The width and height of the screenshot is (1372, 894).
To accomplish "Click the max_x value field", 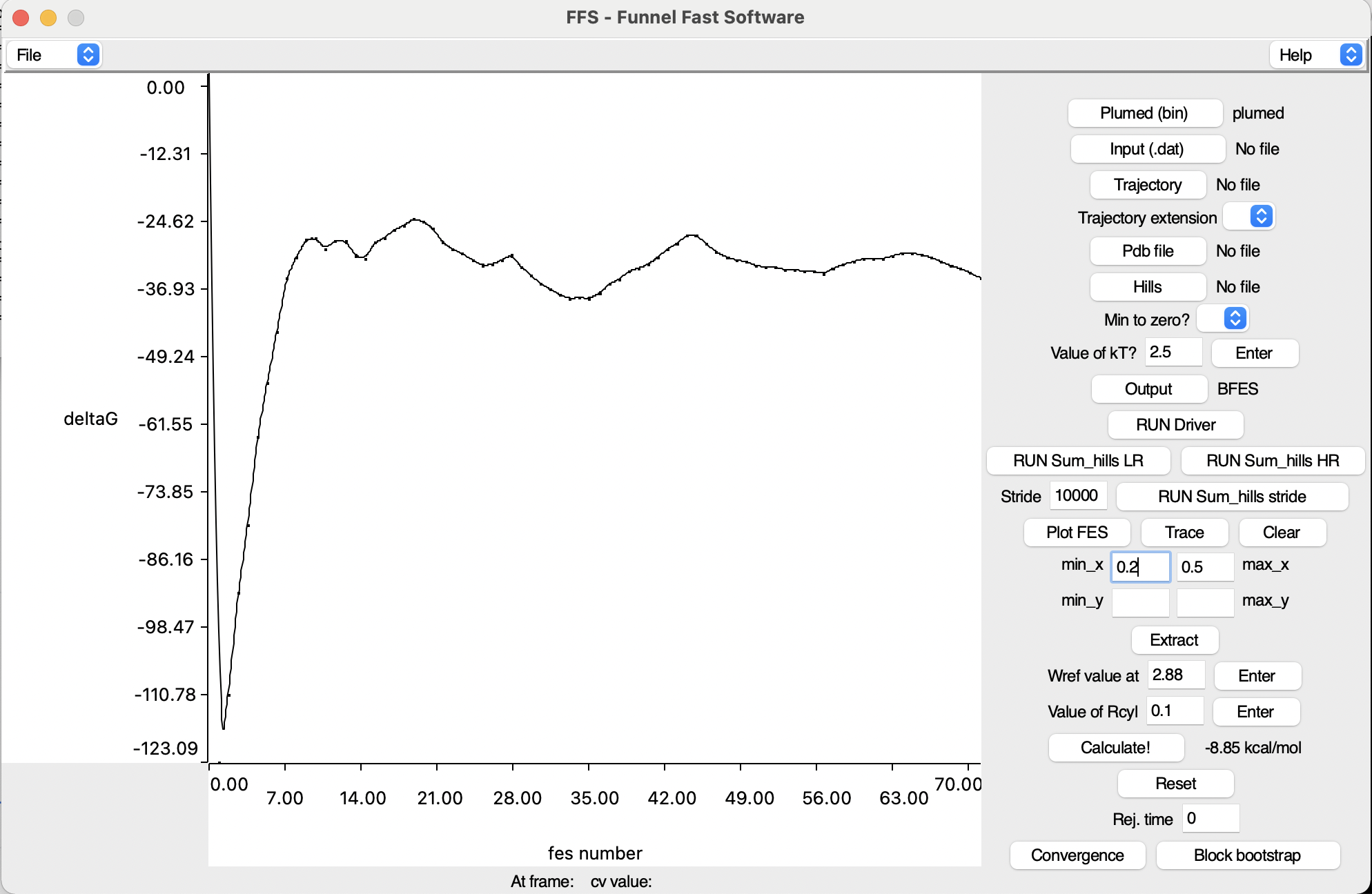I will pos(1204,567).
